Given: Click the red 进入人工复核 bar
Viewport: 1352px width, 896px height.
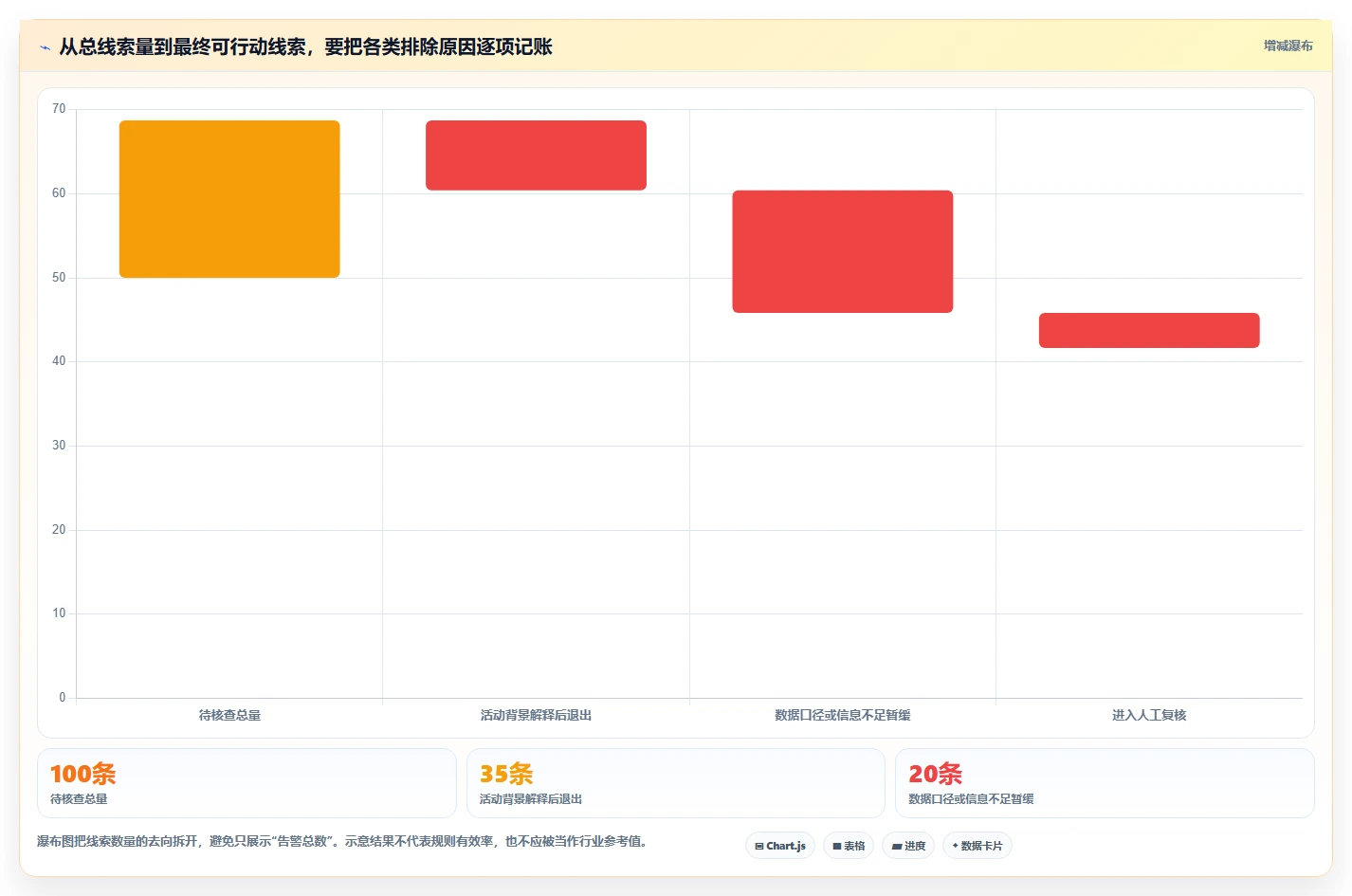Looking at the screenshot, I should coord(1149,330).
